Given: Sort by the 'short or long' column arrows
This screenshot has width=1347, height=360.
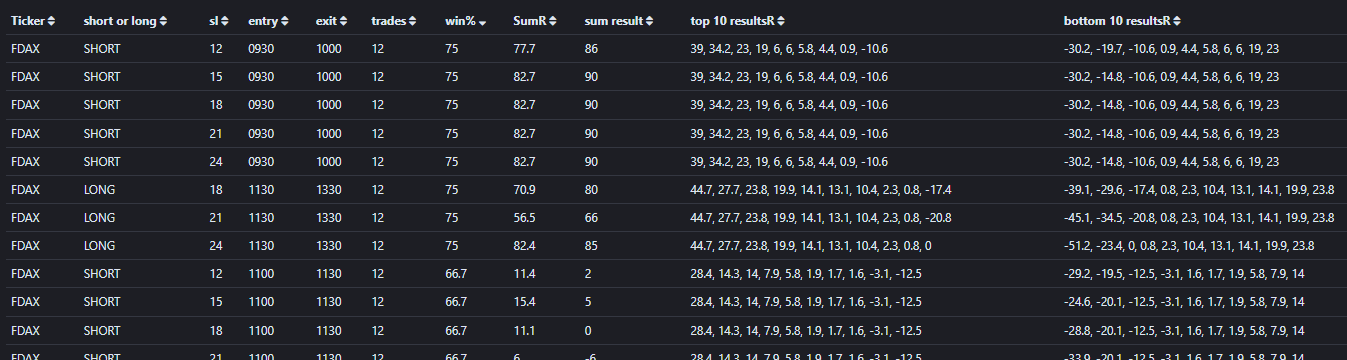Looking at the screenshot, I should click(x=164, y=21).
